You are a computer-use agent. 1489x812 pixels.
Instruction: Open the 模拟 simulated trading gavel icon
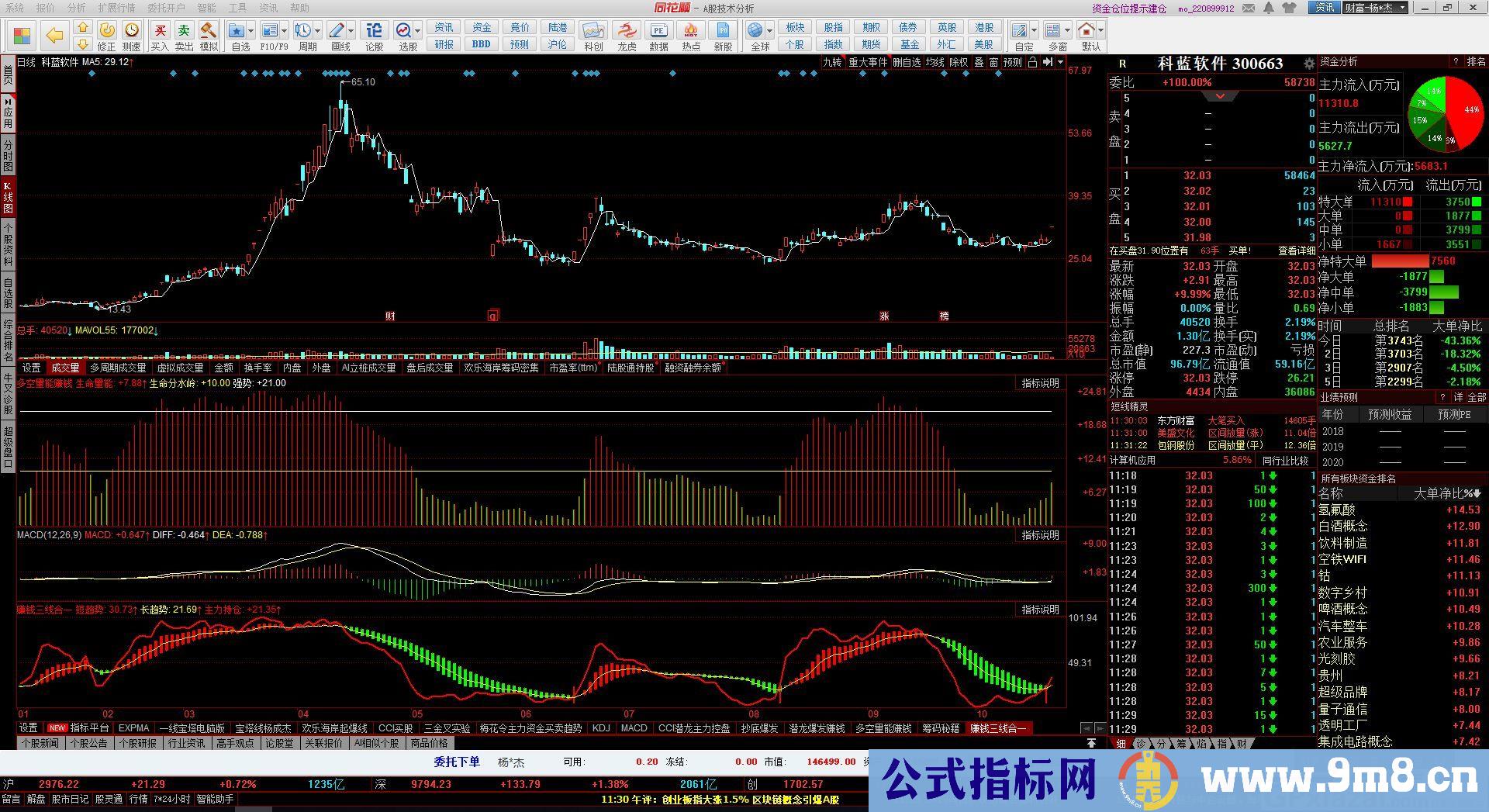[x=209, y=31]
